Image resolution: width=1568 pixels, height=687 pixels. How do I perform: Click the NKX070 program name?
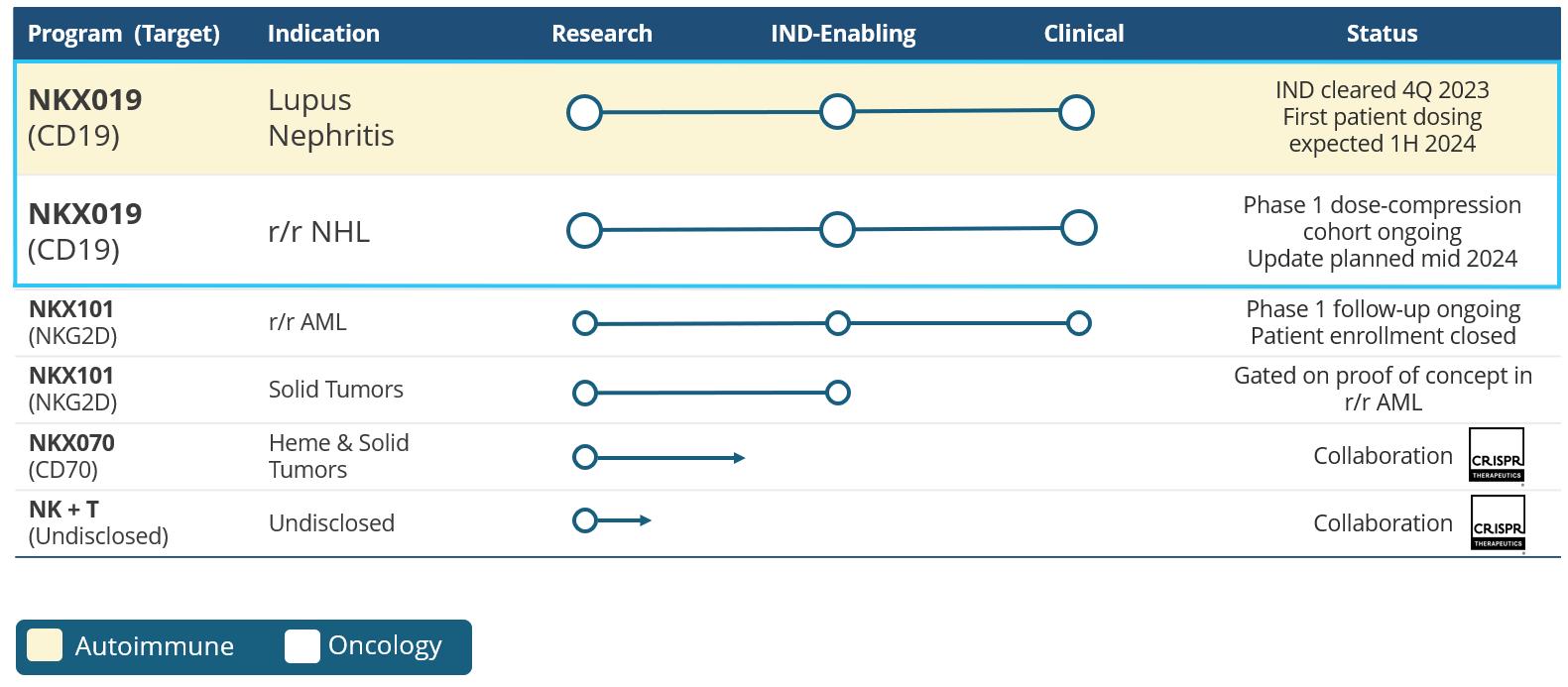pos(71,443)
